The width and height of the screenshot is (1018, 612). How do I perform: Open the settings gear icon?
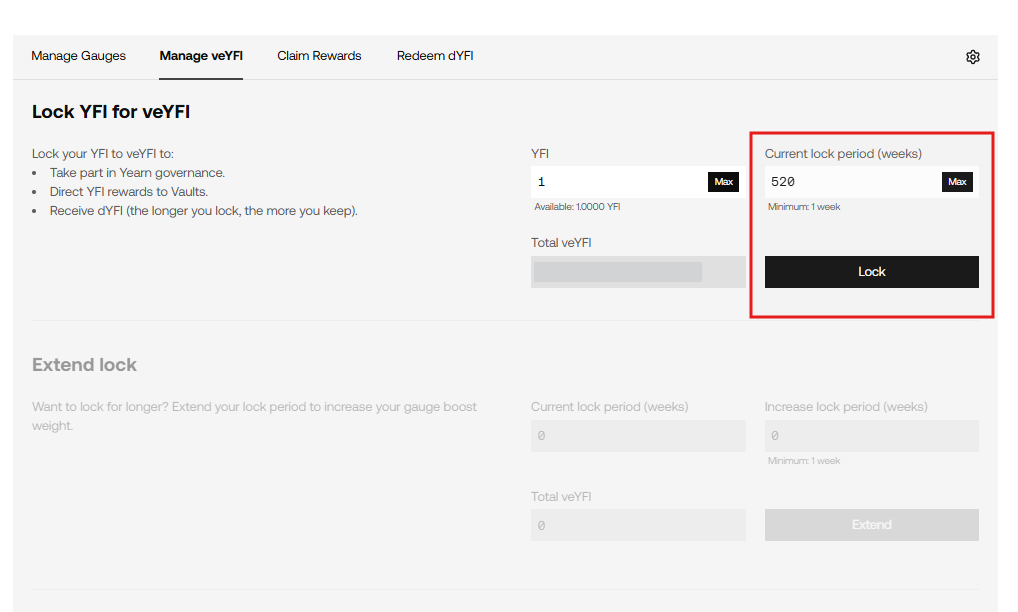(x=972, y=57)
